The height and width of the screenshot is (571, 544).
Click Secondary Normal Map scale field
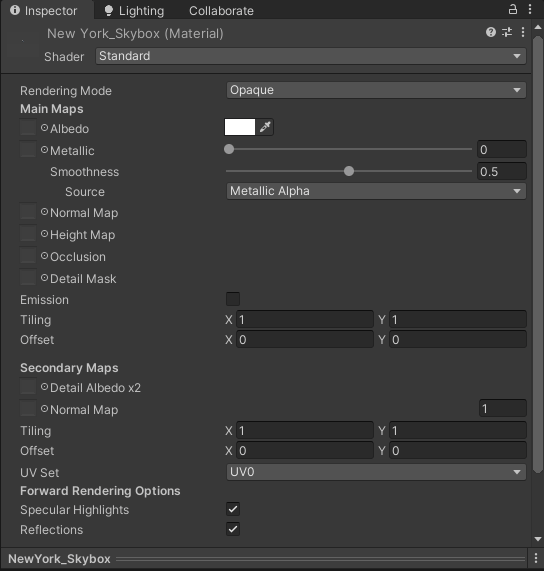tap(502, 408)
